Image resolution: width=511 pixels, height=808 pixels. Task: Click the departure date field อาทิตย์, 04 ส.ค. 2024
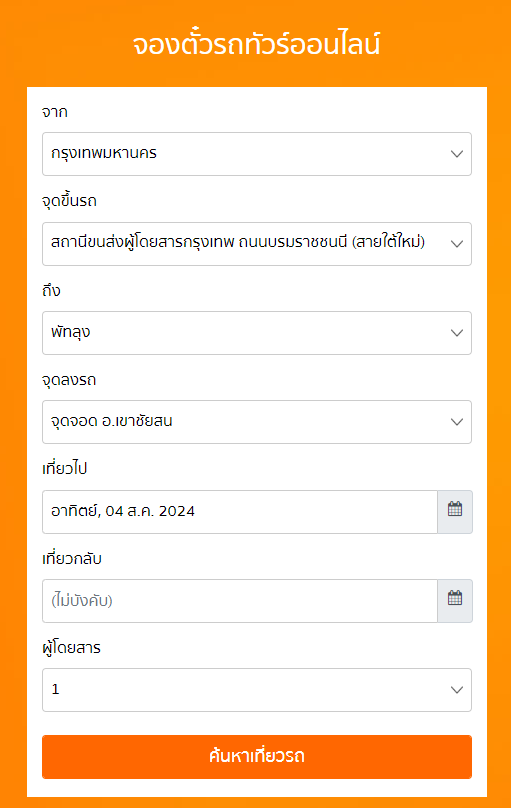point(240,512)
